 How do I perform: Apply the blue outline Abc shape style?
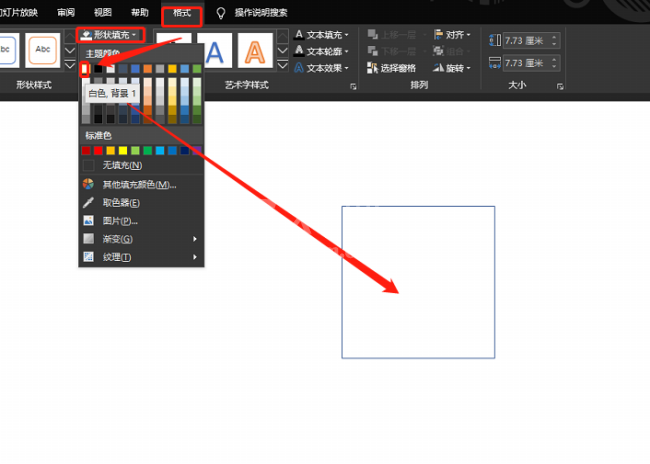tap(8, 50)
